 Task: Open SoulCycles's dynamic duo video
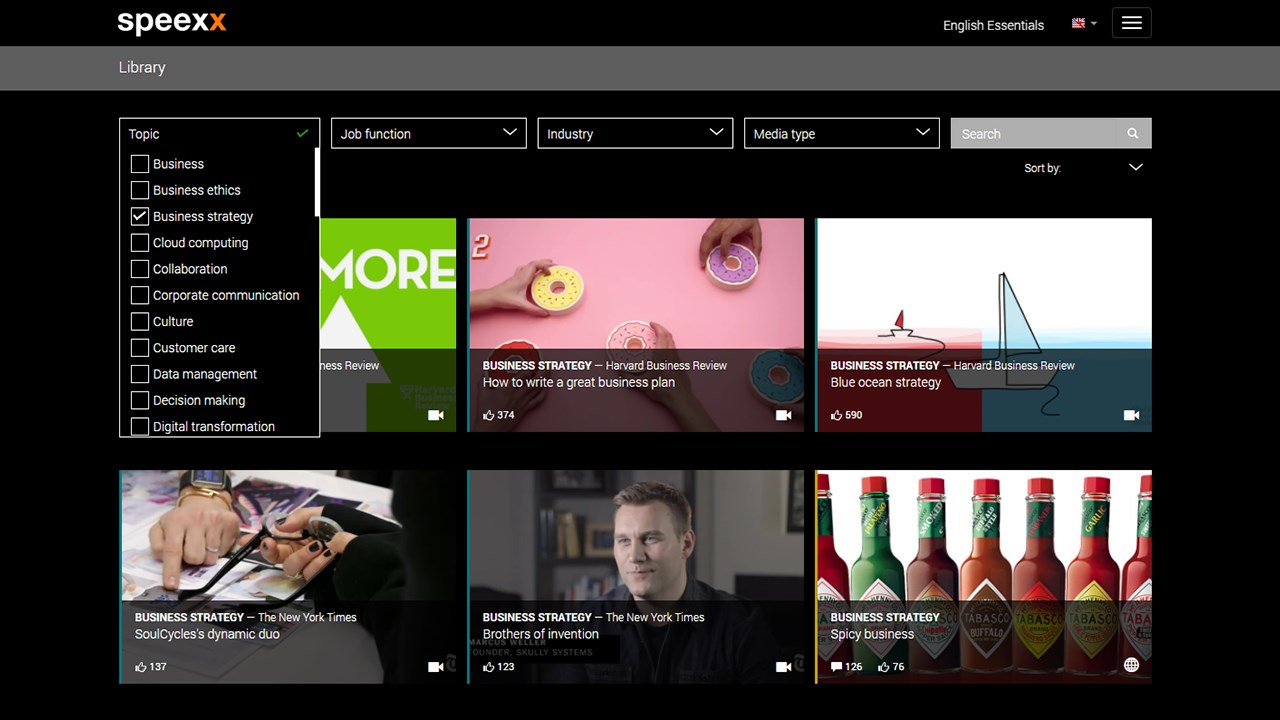point(288,577)
